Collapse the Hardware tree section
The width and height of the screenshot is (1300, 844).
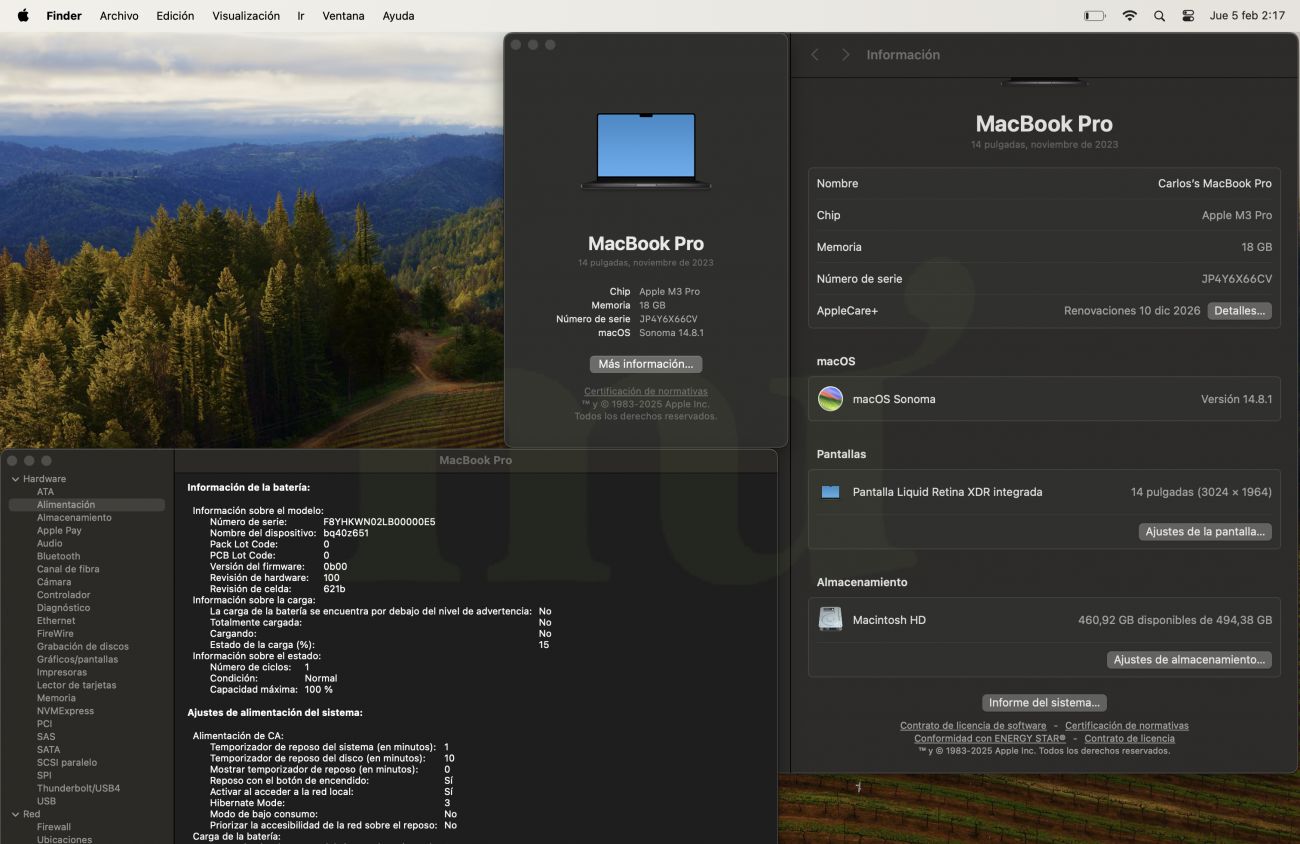[15, 479]
